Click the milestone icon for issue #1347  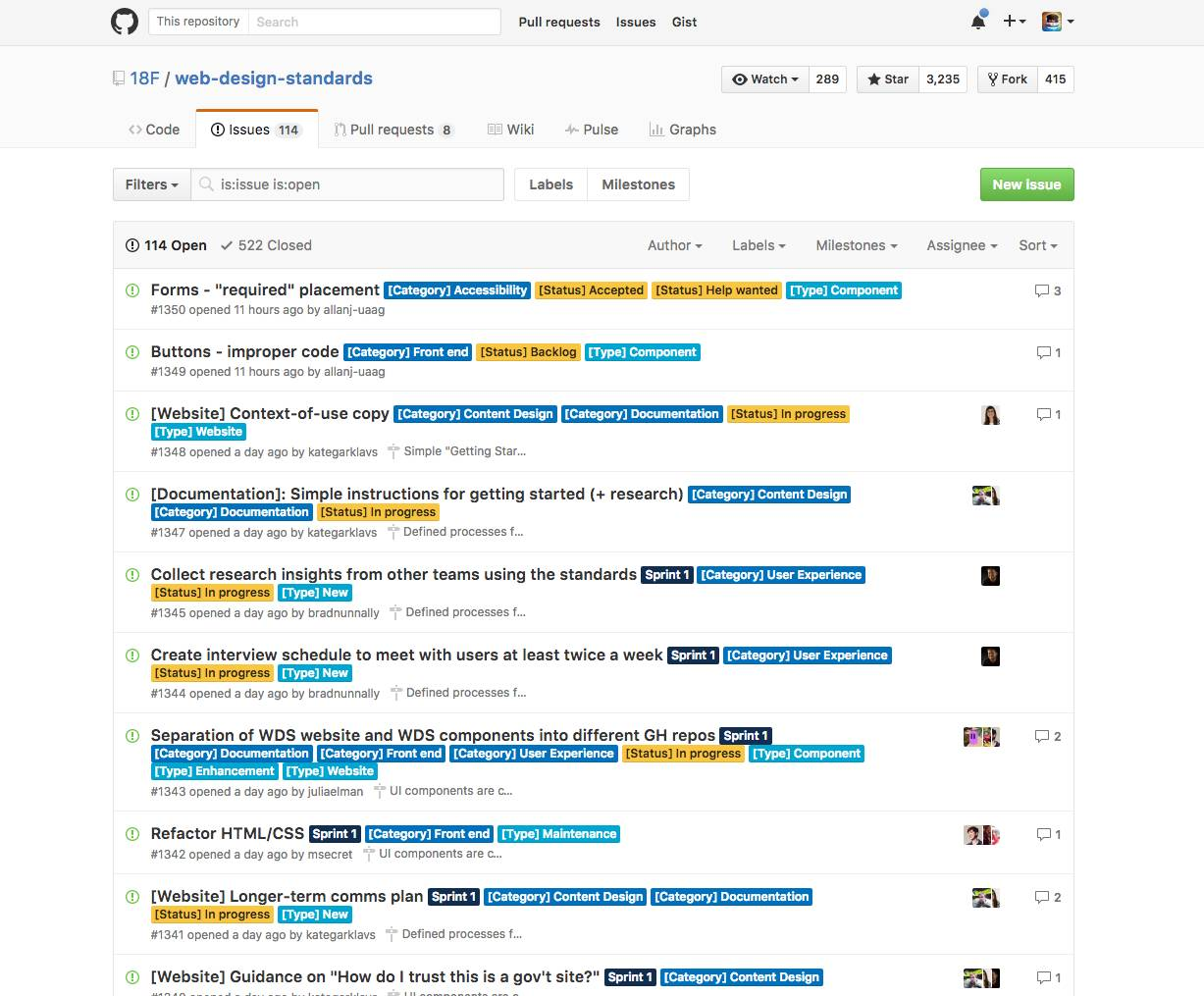tap(393, 532)
